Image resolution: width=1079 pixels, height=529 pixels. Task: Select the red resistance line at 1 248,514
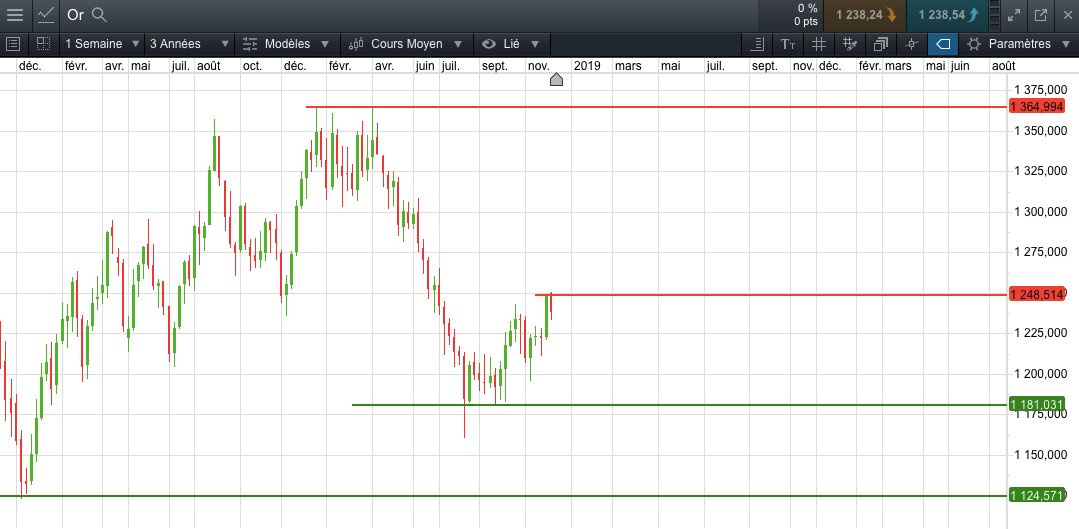tap(771, 294)
